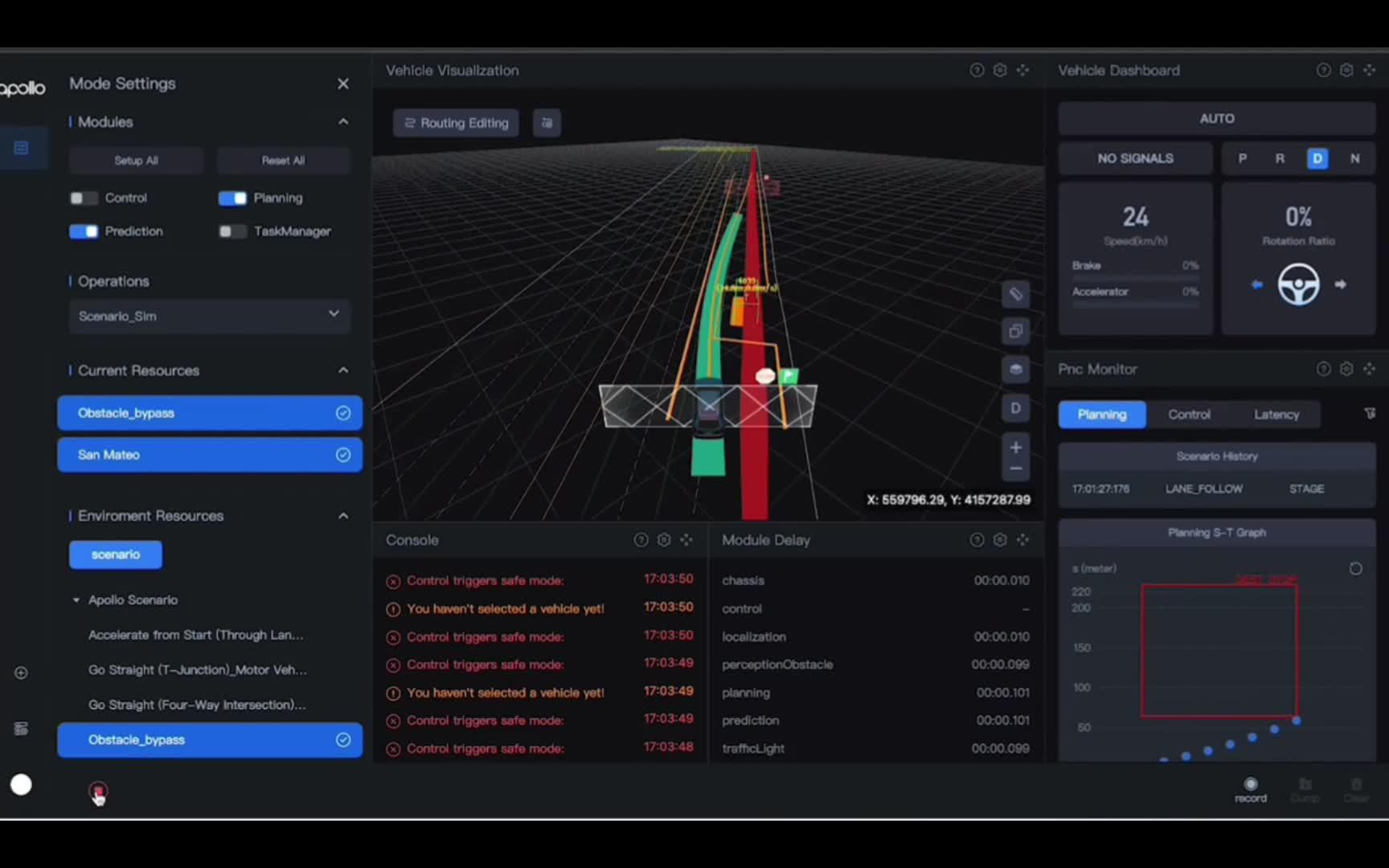Click the left turn arrow indicator
The width and height of the screenshot is (1389, 868).
click(x=1257, y=285)
